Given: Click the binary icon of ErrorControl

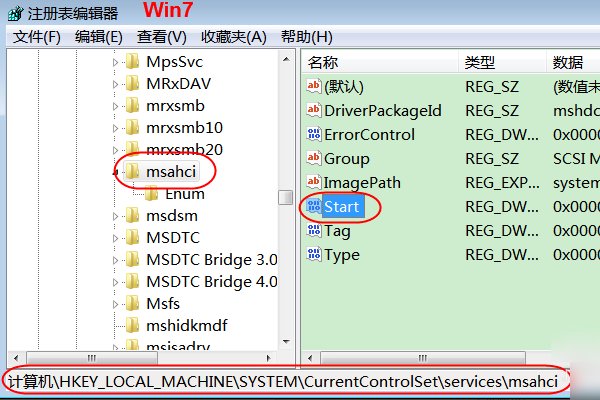Looking at the screenshot, I should 314,134.
